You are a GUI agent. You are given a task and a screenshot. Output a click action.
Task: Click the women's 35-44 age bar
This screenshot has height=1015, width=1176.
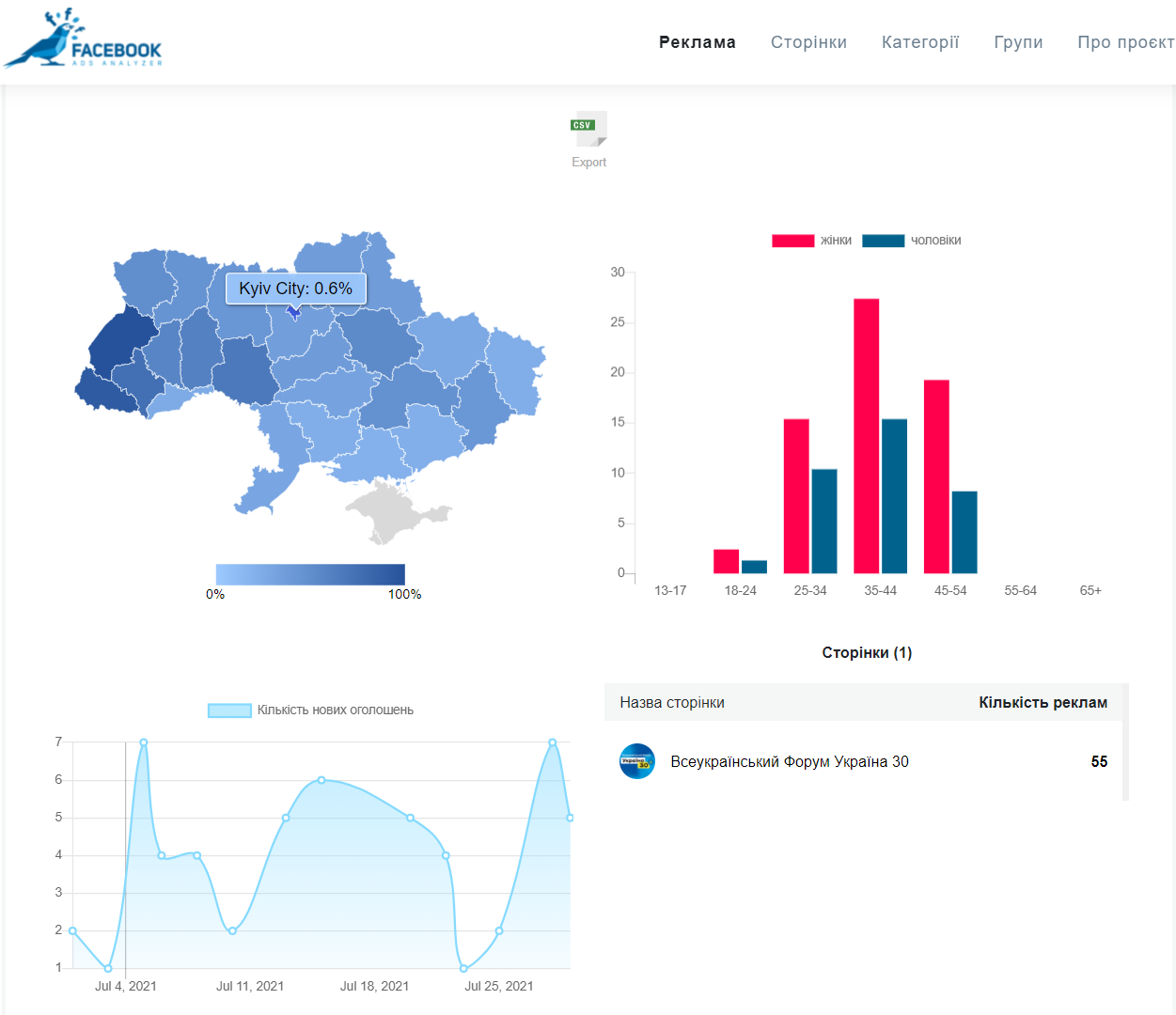tap(866, 436)
